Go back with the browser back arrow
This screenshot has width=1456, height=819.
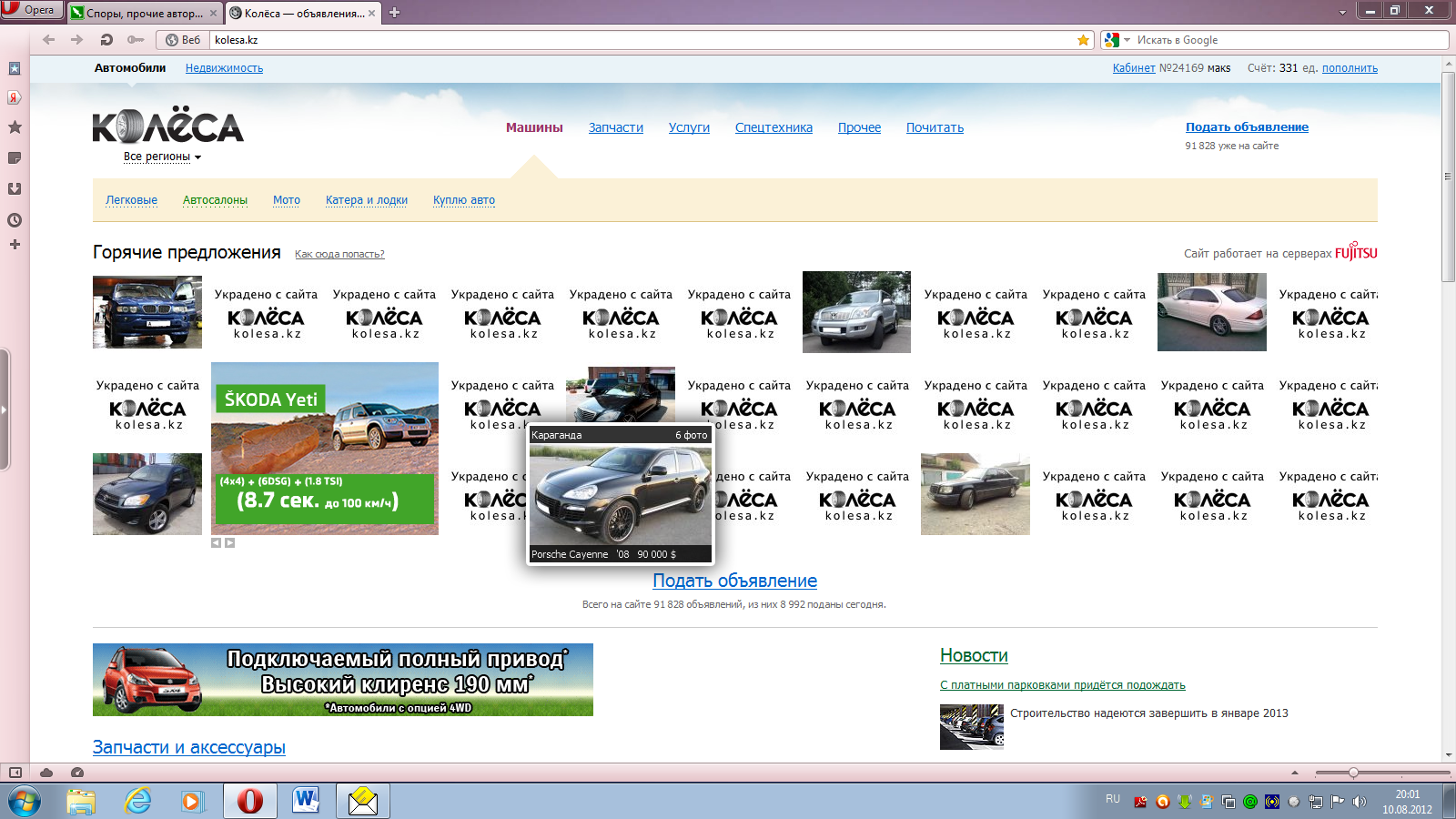point(49,40)
